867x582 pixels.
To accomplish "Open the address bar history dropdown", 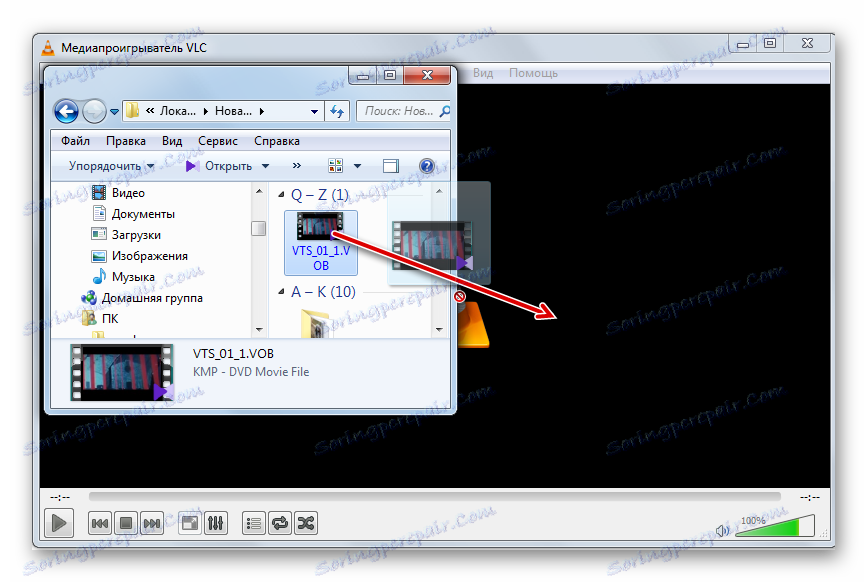I will [314, 112].
